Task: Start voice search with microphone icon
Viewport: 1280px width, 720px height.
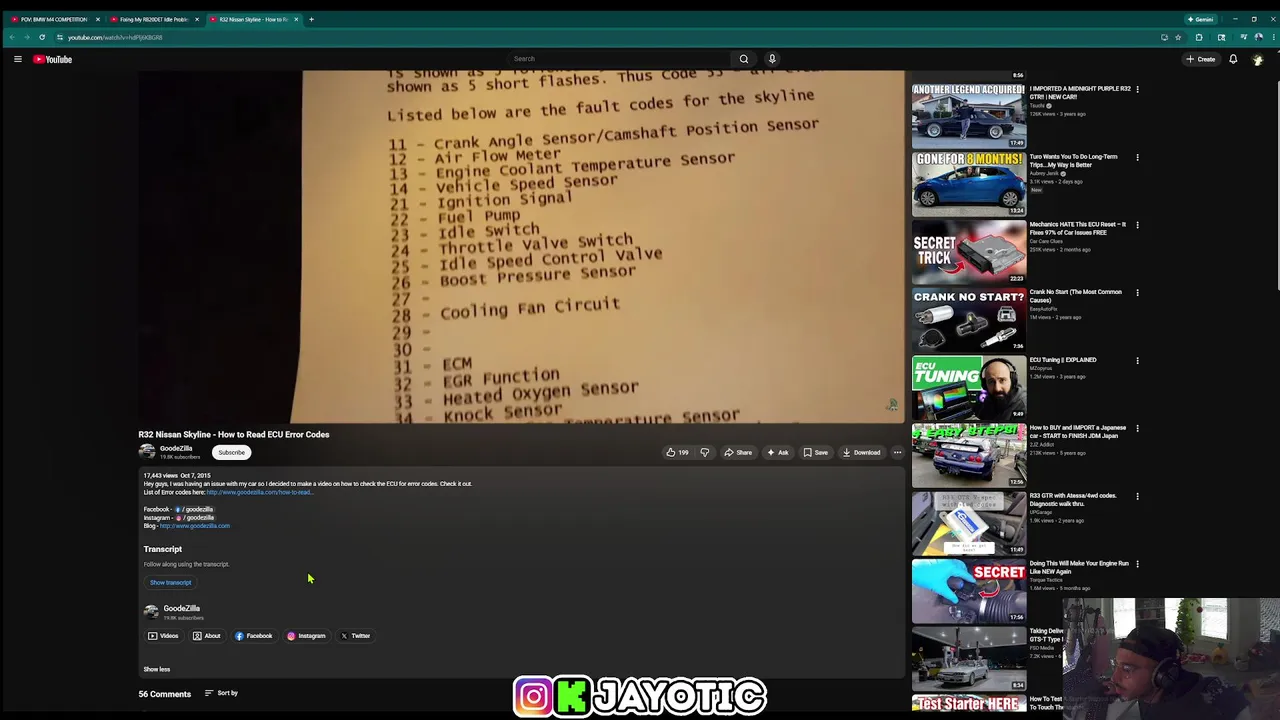Action: pyautogui.click(x=772, y=59)
